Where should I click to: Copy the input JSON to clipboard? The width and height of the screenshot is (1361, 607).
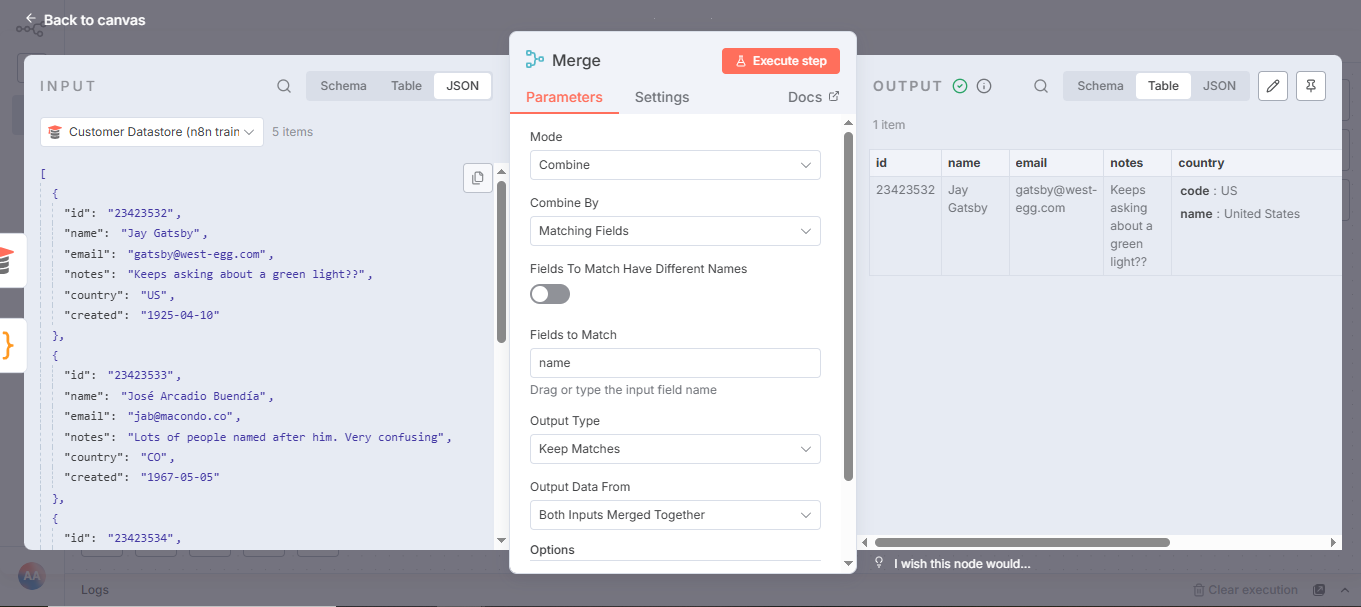[x=477, y=178]
